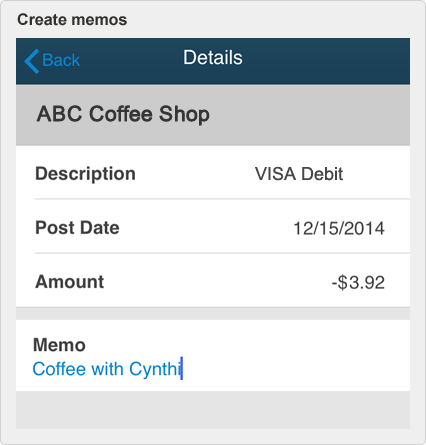Place cursor at end of memo text
This screenshot has height=445, width=426.
(x=182, y=369)
